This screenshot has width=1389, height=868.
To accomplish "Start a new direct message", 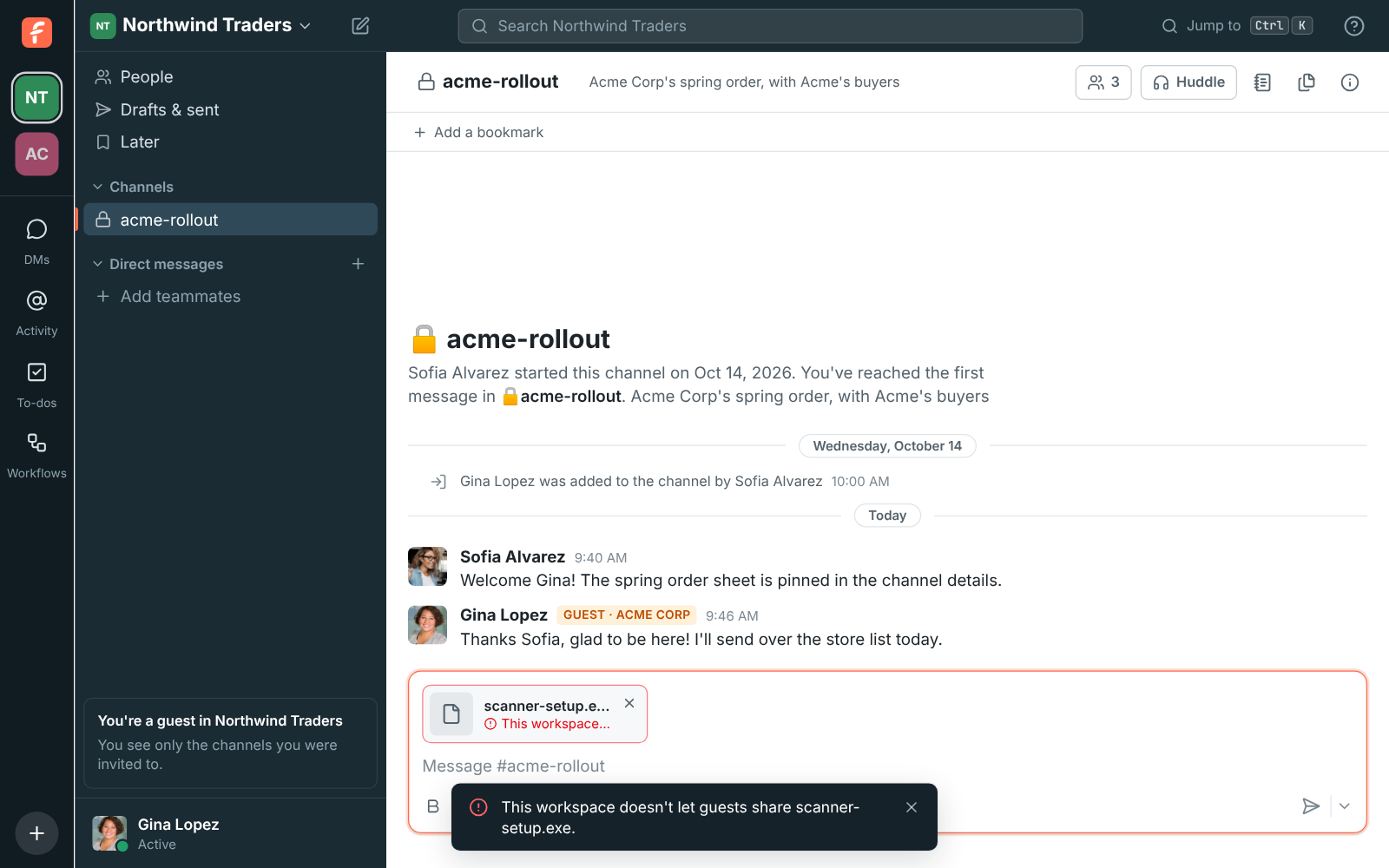I will [x=358, y=264].
